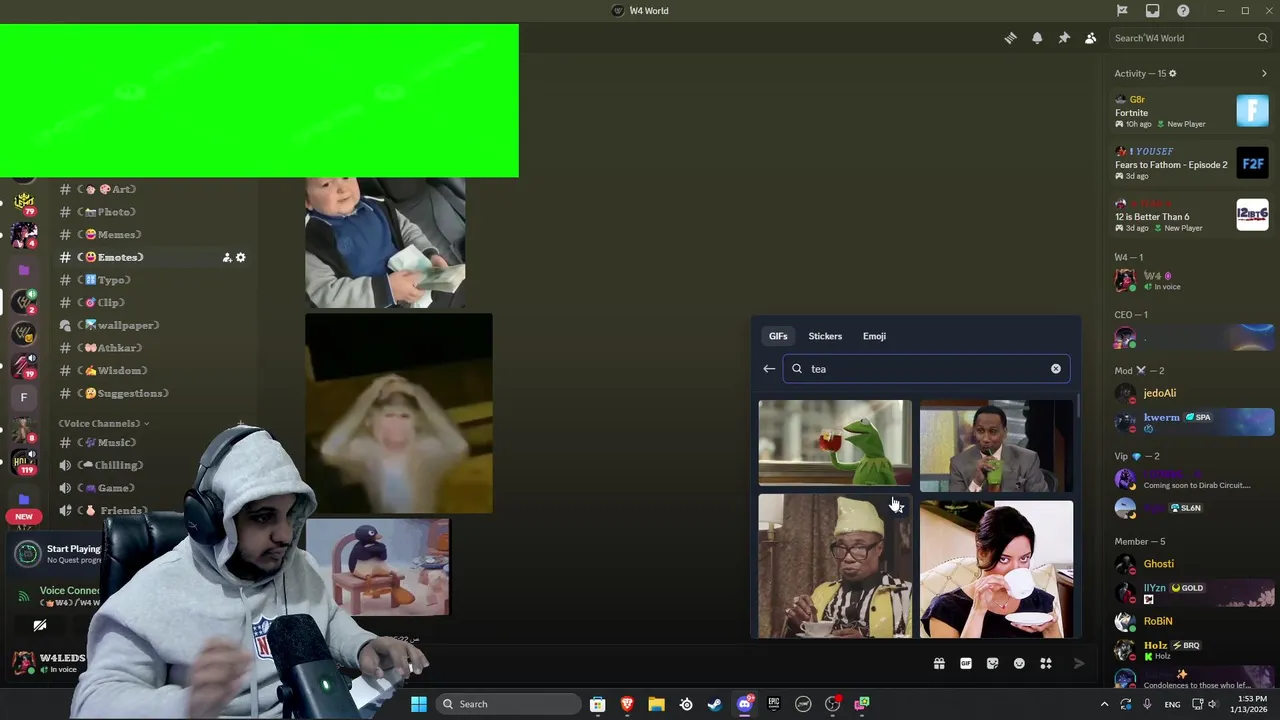Screen dimensions: 1280x720
Task: Open the Threads icon in the channel header
Action: tap(1010, 38)
